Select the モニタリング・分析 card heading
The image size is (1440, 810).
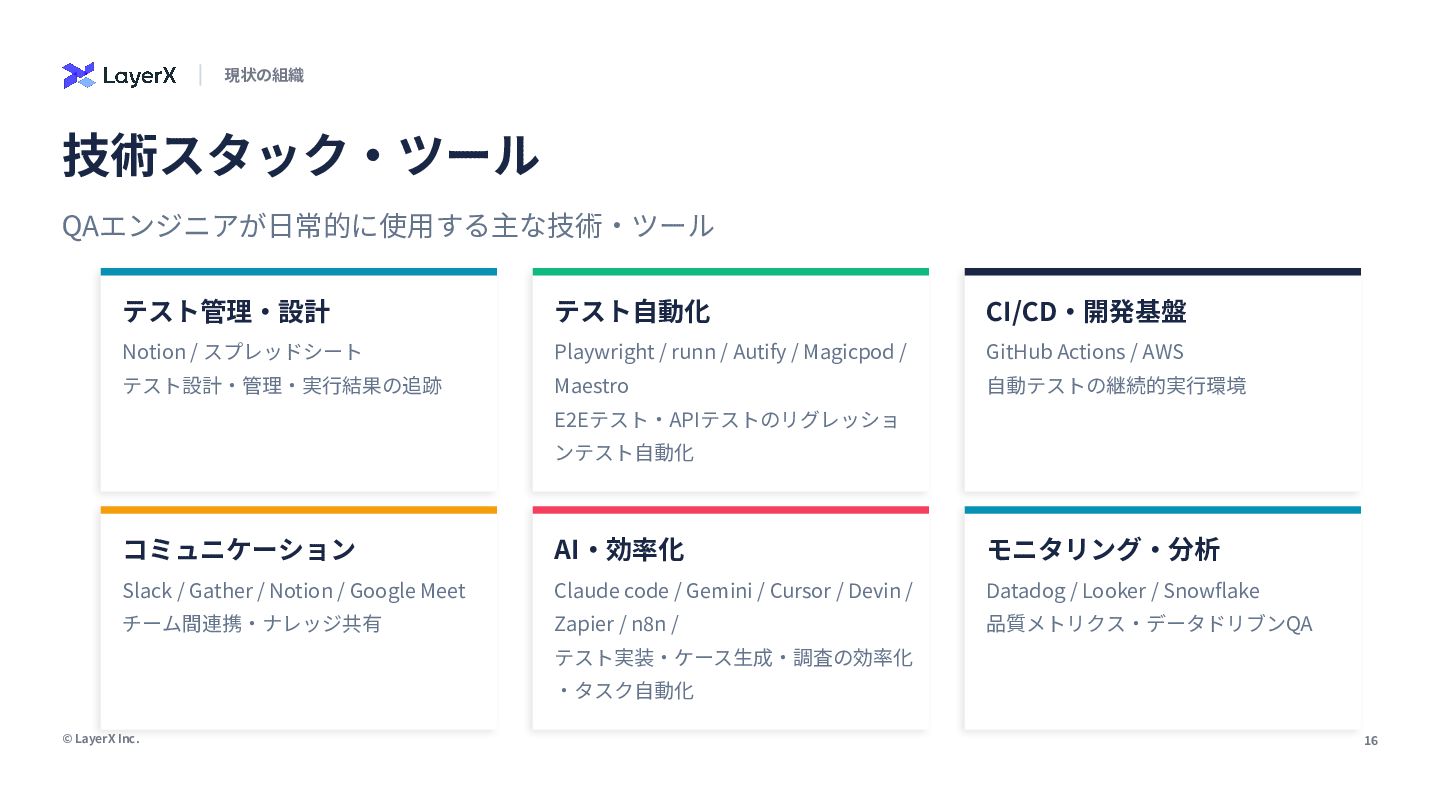[x=1103, y=549]
